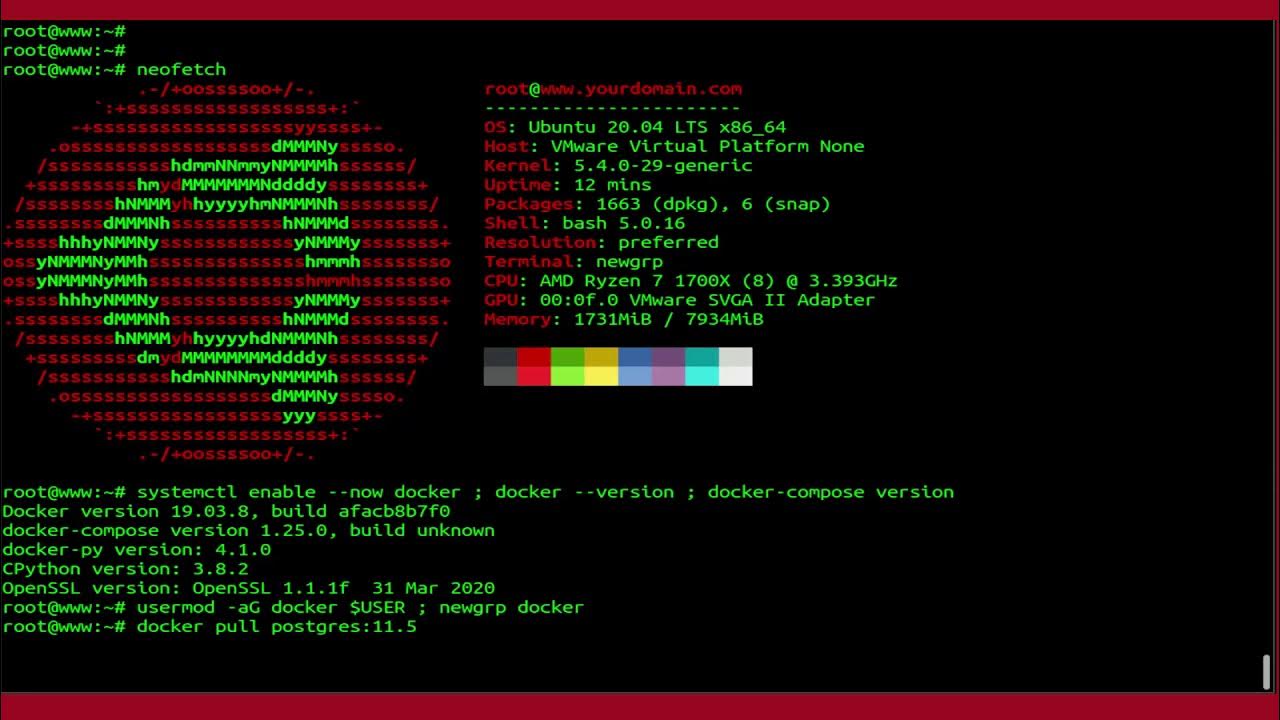The height and width of the screenshot is (720, 1280).
Task: Select the mustard yellow swatch in top row
Action: 601,357
